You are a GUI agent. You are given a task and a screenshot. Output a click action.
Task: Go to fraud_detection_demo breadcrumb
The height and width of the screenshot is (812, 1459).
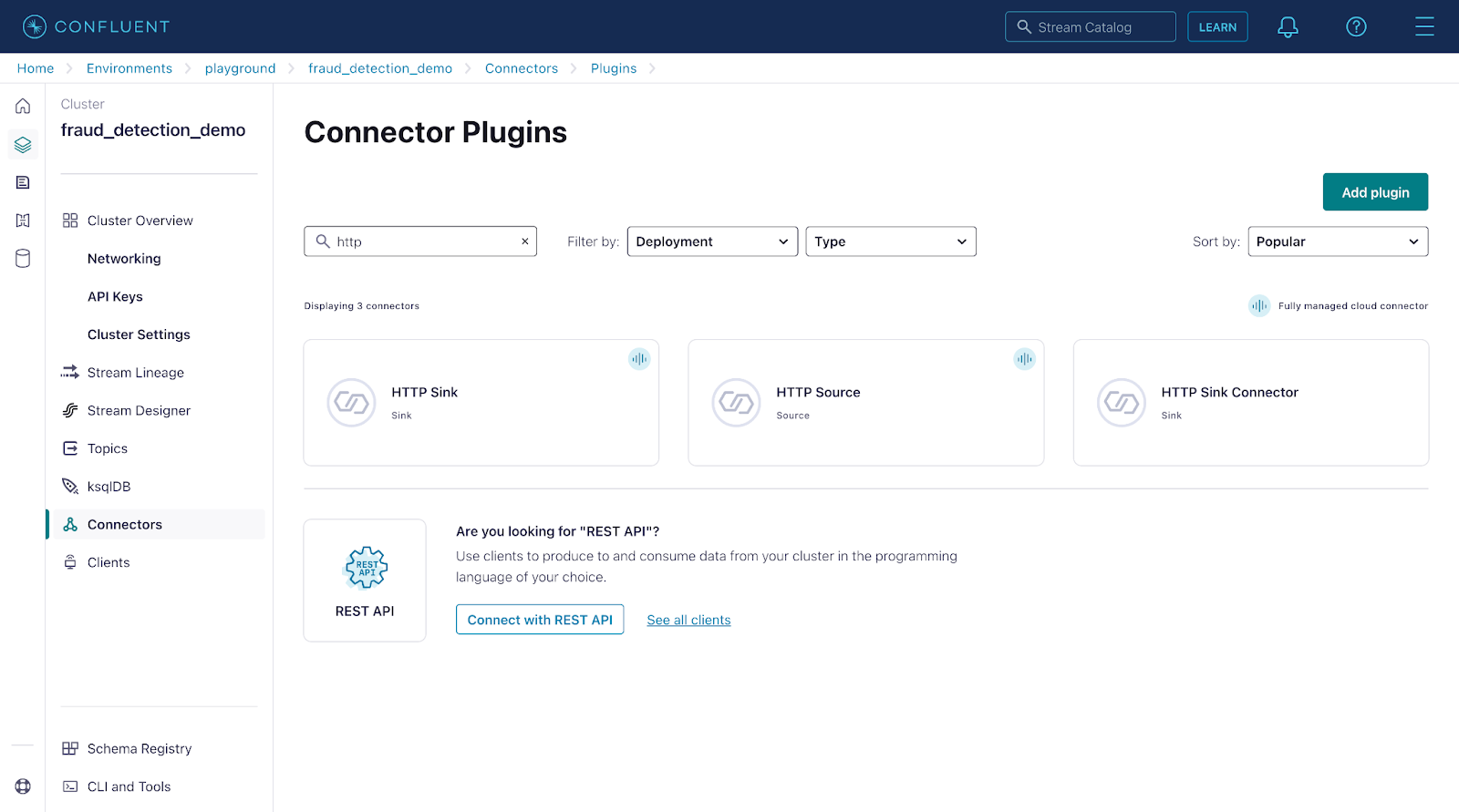[x=380, y=68]
